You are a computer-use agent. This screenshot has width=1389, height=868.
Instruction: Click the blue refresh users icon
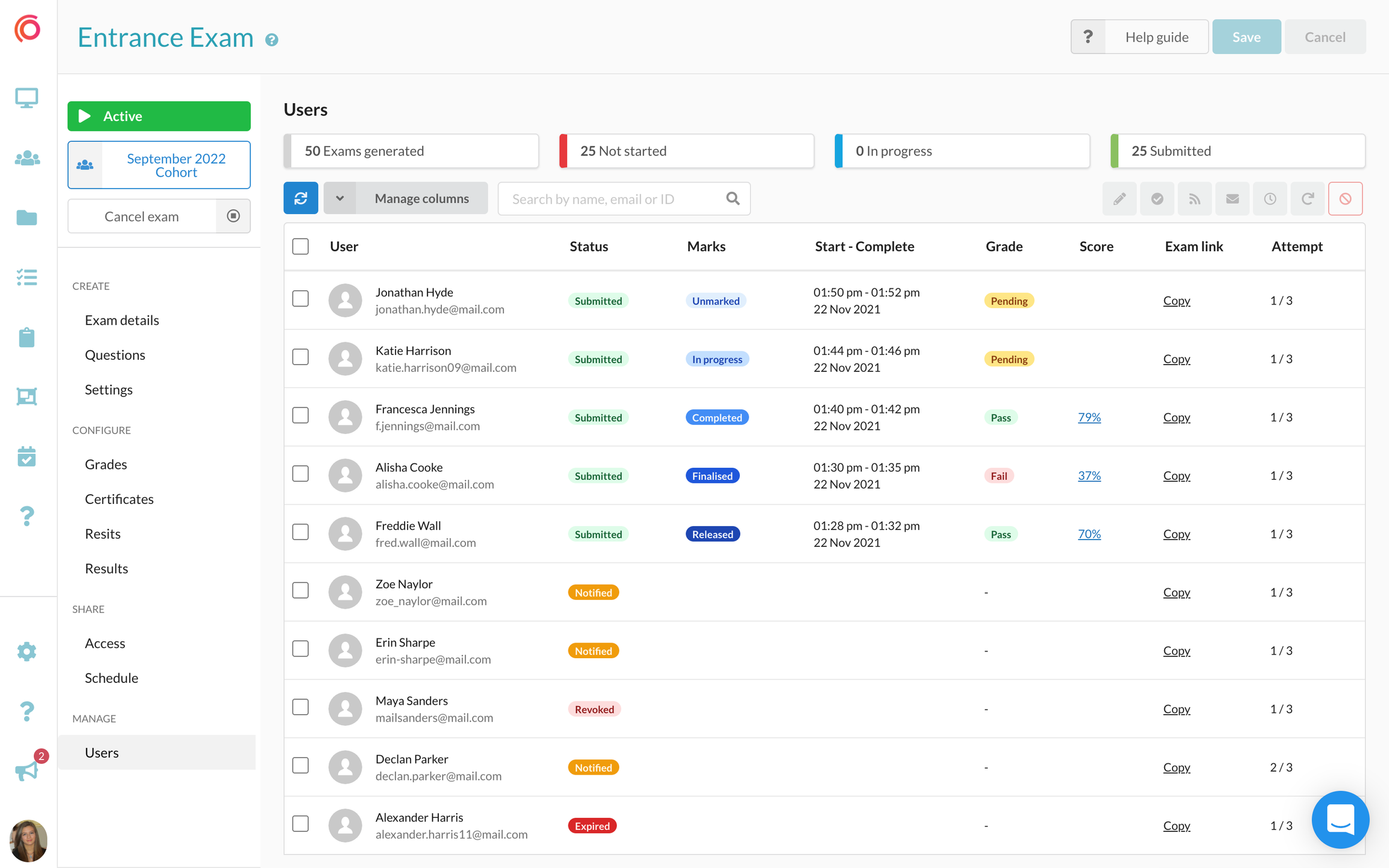pos(300,198)
